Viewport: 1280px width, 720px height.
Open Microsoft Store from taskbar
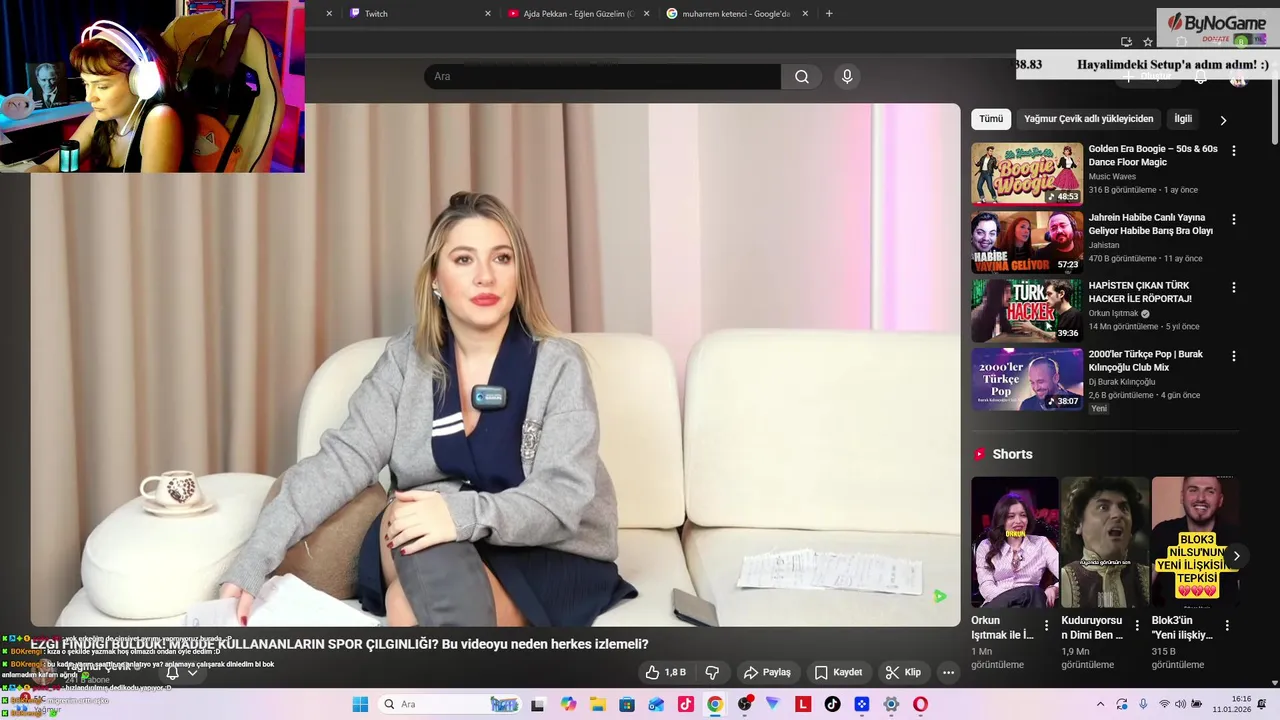coord(627,704)
